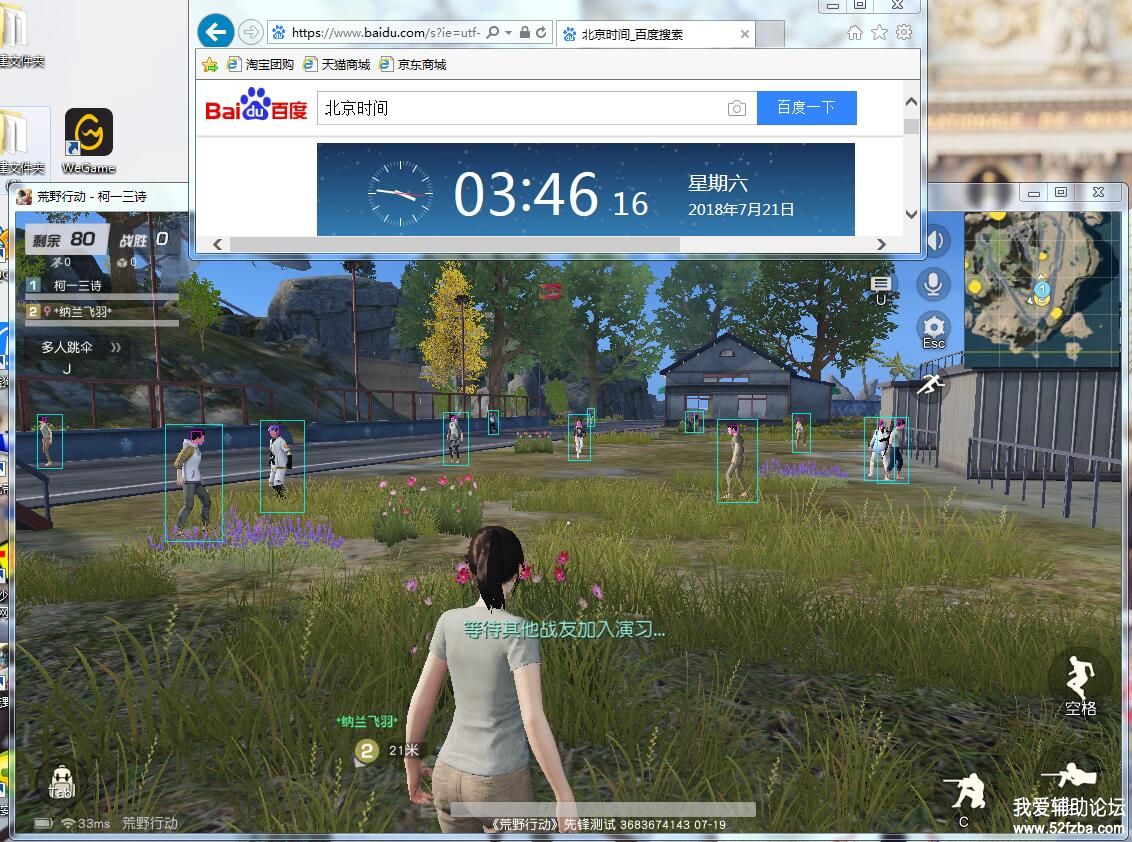Open the address bar dropdown arrow
Screen dimensions: 1132x842
click(x=508, y=32)
